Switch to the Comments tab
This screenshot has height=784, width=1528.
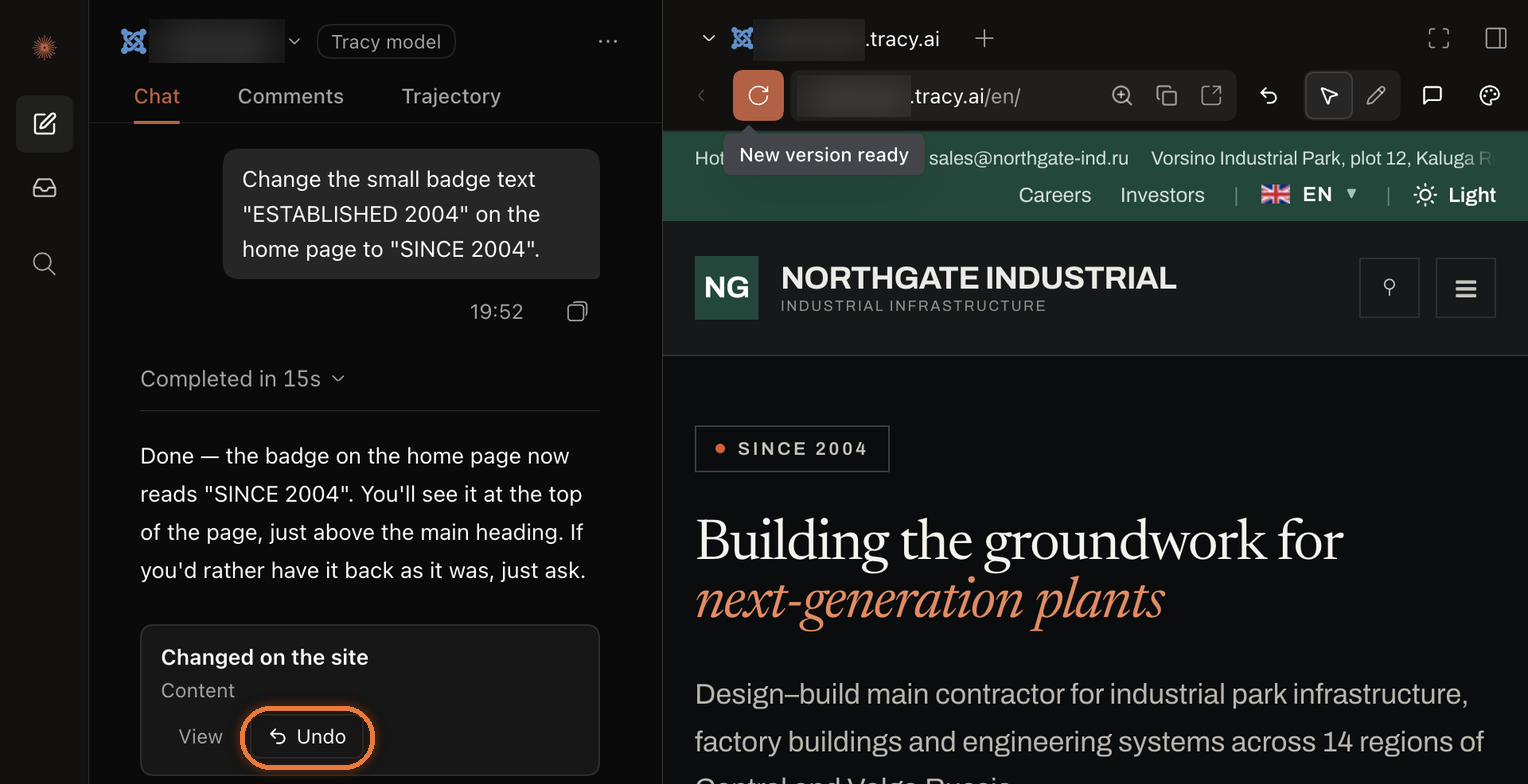click(291, 97)
